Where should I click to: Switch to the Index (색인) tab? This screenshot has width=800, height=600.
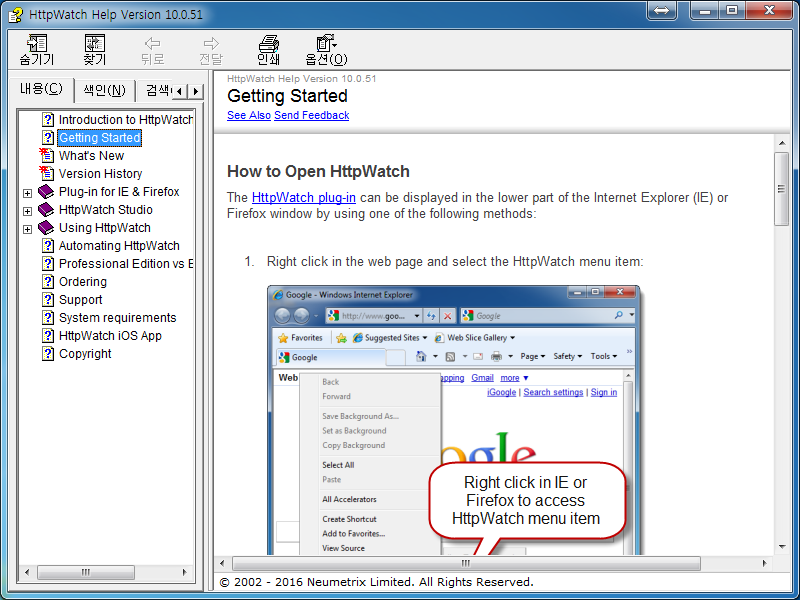pyautogui.click(x=105, y=91)
